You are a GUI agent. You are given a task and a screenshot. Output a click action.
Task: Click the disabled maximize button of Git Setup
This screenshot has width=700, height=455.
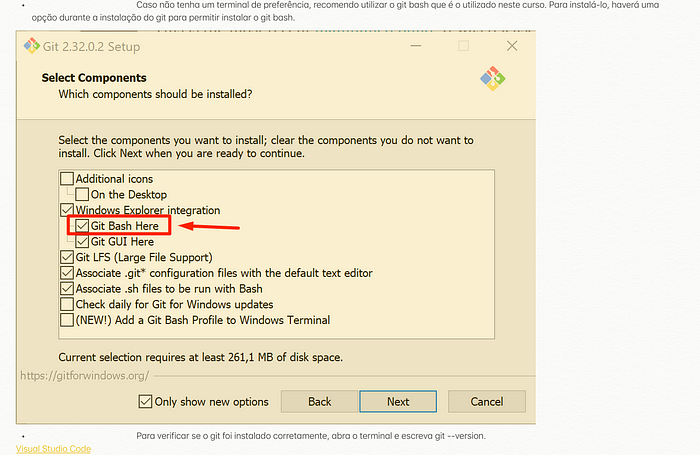[x=463, y=46]
